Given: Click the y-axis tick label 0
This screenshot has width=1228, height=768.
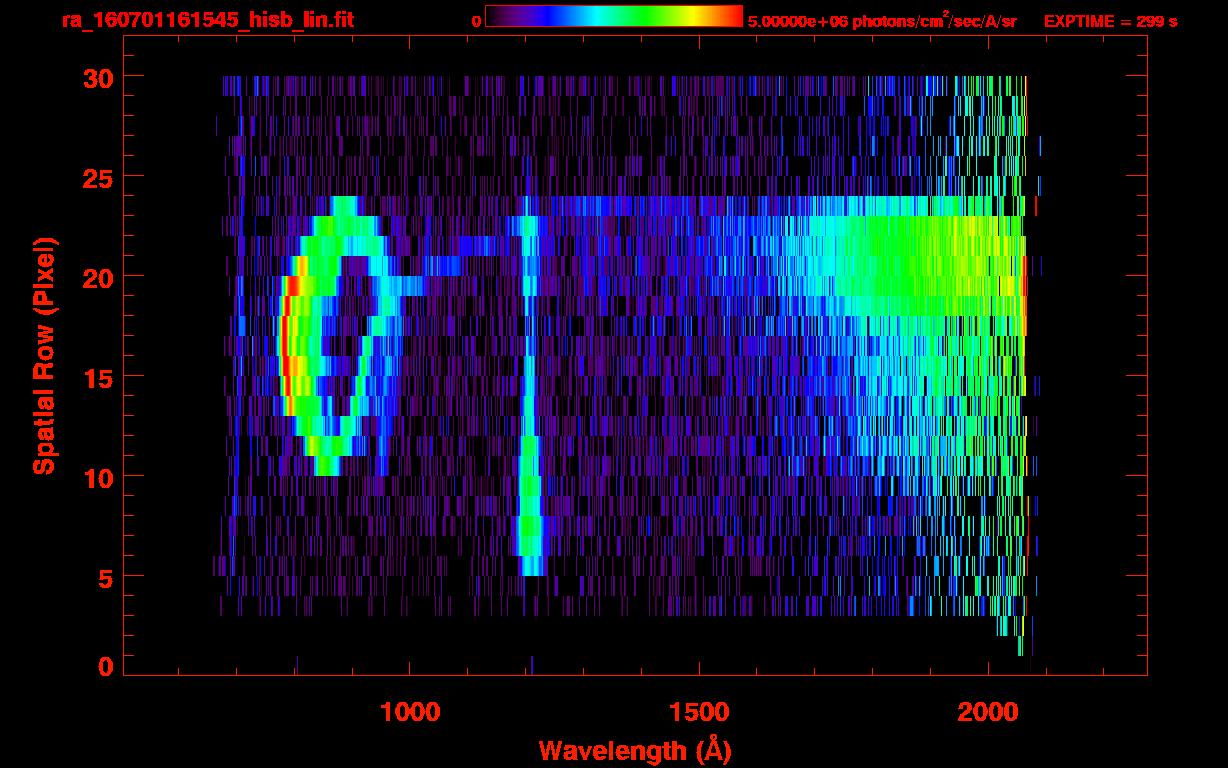Looking at the screenshot, I should [105, 666].
